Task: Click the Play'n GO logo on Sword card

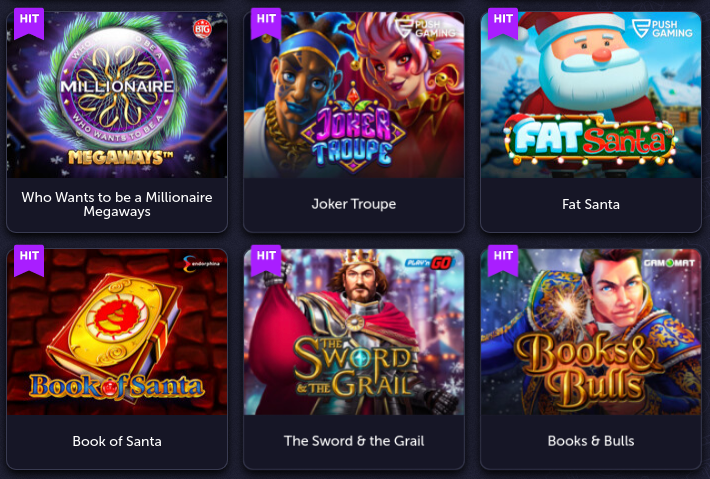Action: pyautogui.click(x=429, y=263)
